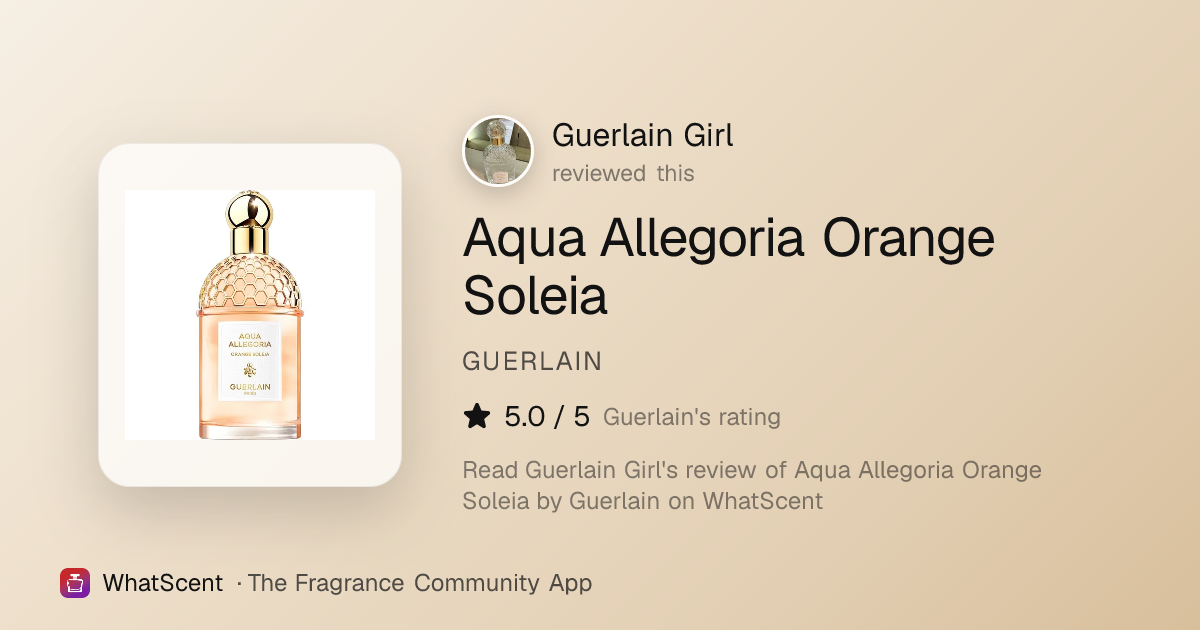Viewport: 1200px width, 630px height.
Task: Click the WhatScent brand name text
Action: 163,583
